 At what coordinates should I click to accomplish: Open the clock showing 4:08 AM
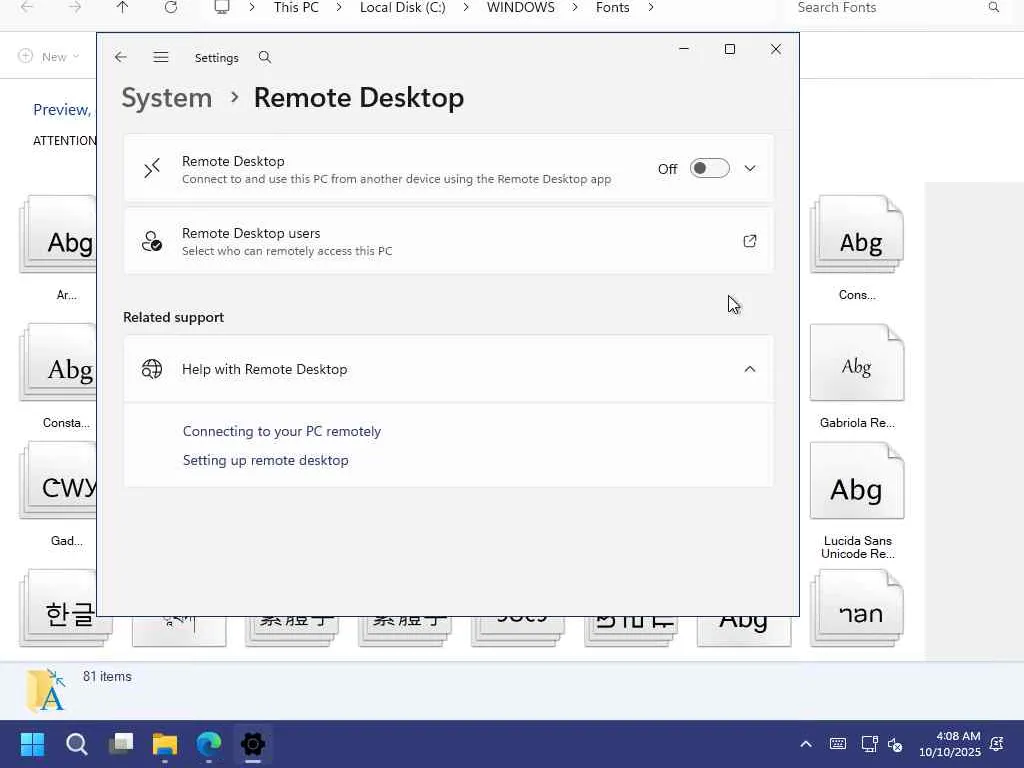(950, 744)
